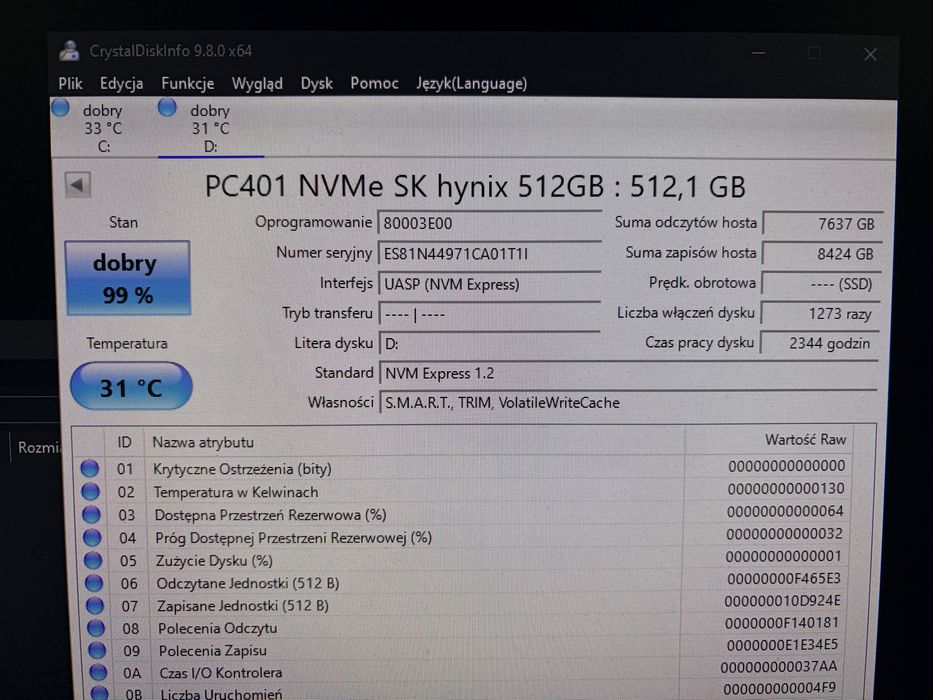
Task: Click raw value 00000000F465E3
Action: click(x=784, y=579)
